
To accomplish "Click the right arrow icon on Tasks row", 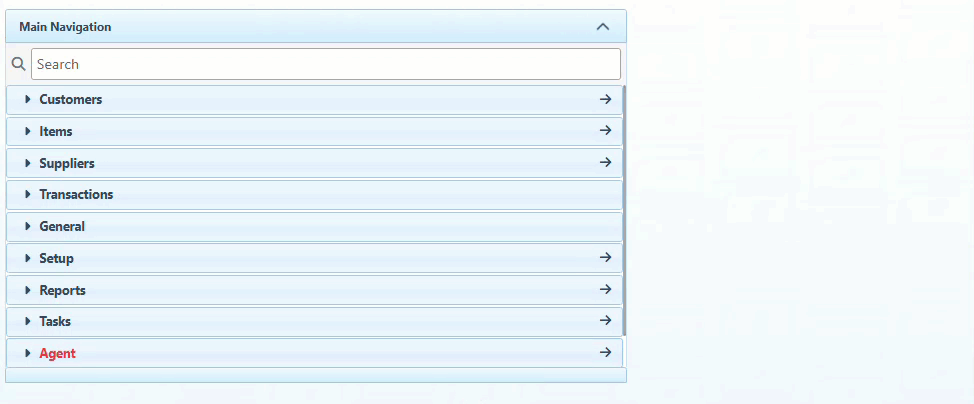I will [x=605, y=321].
